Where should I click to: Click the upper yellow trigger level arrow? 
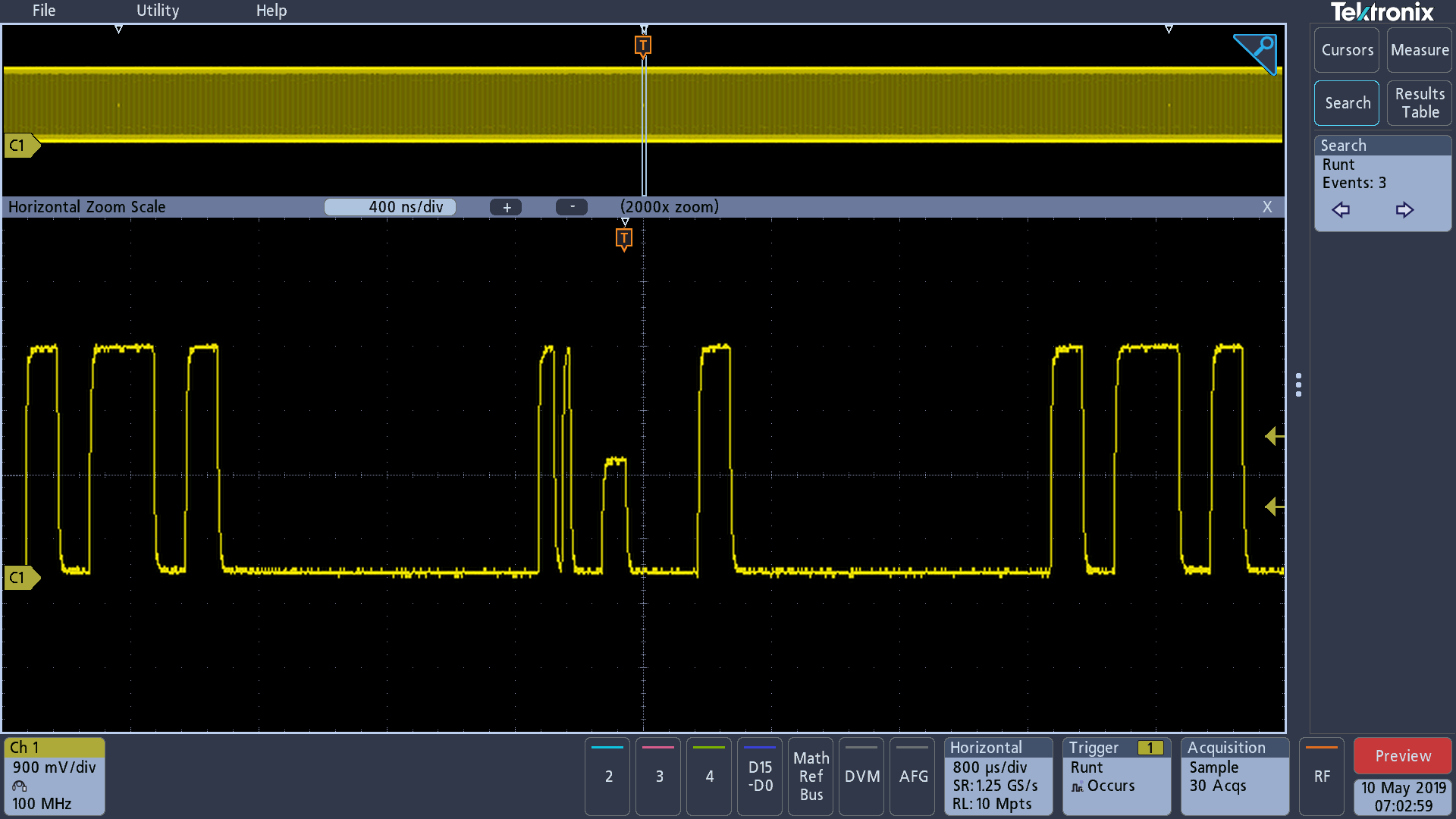pos(1274,436)
